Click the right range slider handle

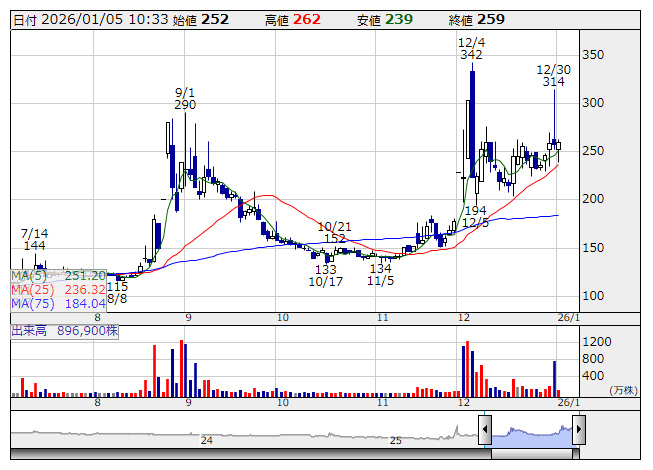(x=578, y=431)
